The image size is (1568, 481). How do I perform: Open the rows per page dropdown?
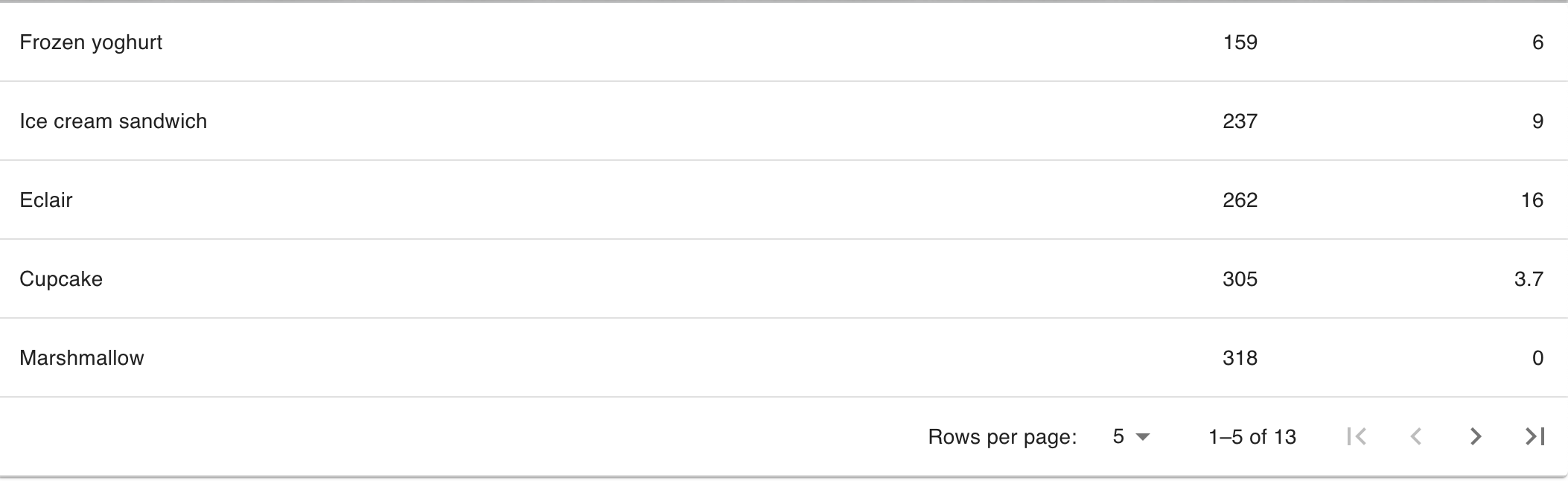pyautogui.click(x=1130, y=436)
